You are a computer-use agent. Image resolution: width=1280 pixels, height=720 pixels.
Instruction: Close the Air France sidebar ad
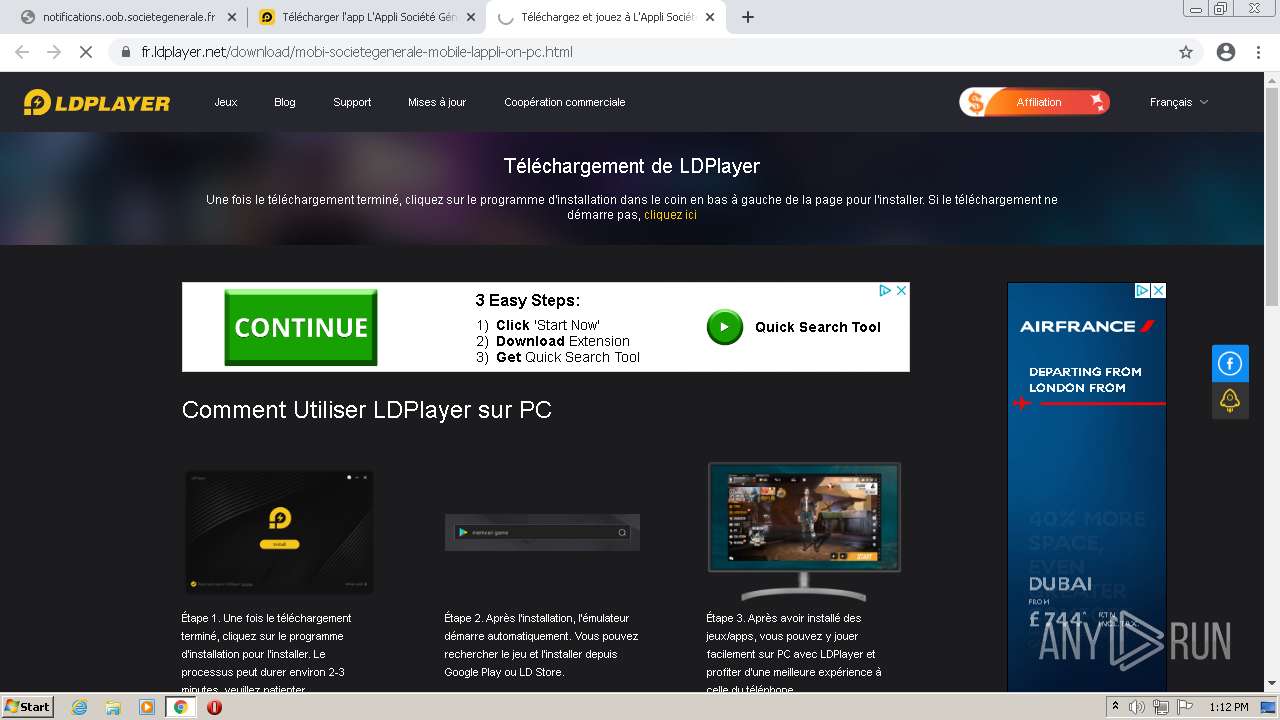tap(1158, 291)
